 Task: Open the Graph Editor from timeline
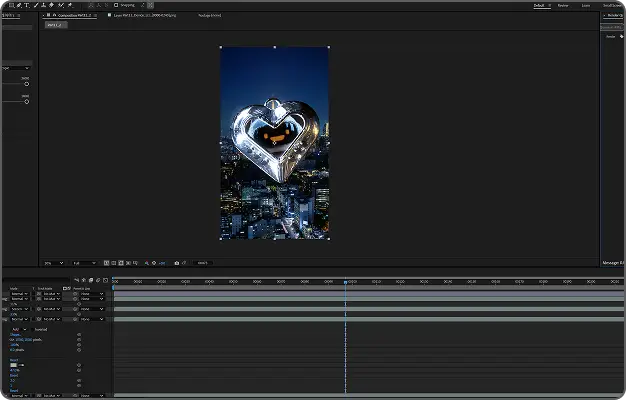[105, 280]
